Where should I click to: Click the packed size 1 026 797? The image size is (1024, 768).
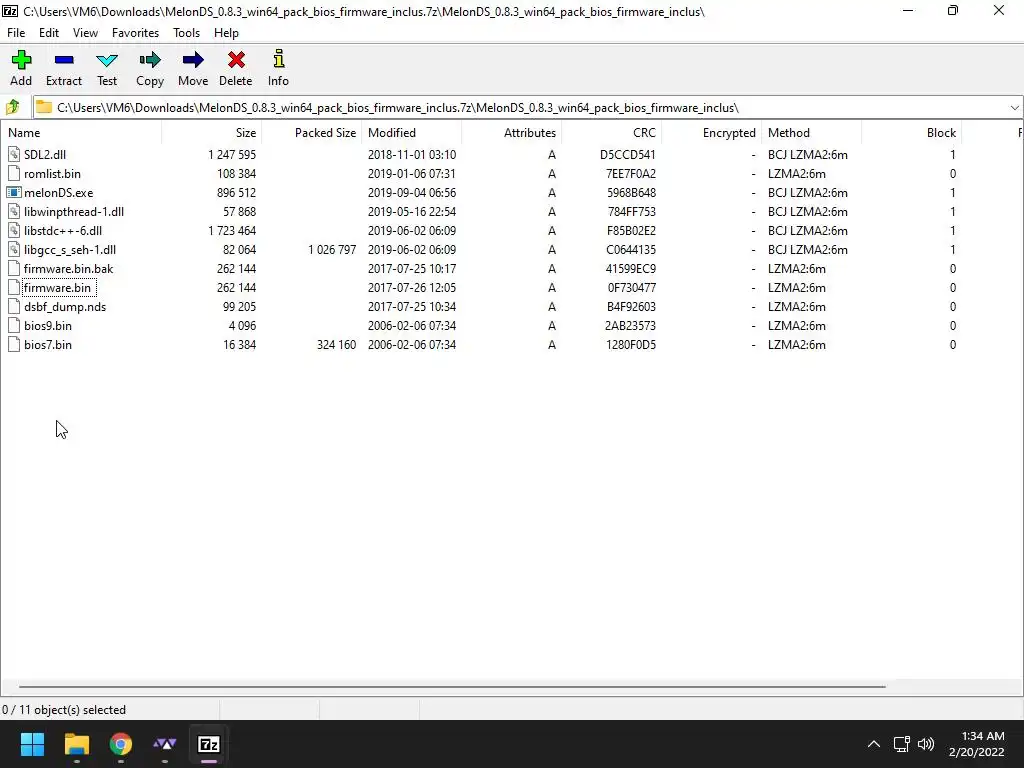pyautogui.click(x=332, y=249)
